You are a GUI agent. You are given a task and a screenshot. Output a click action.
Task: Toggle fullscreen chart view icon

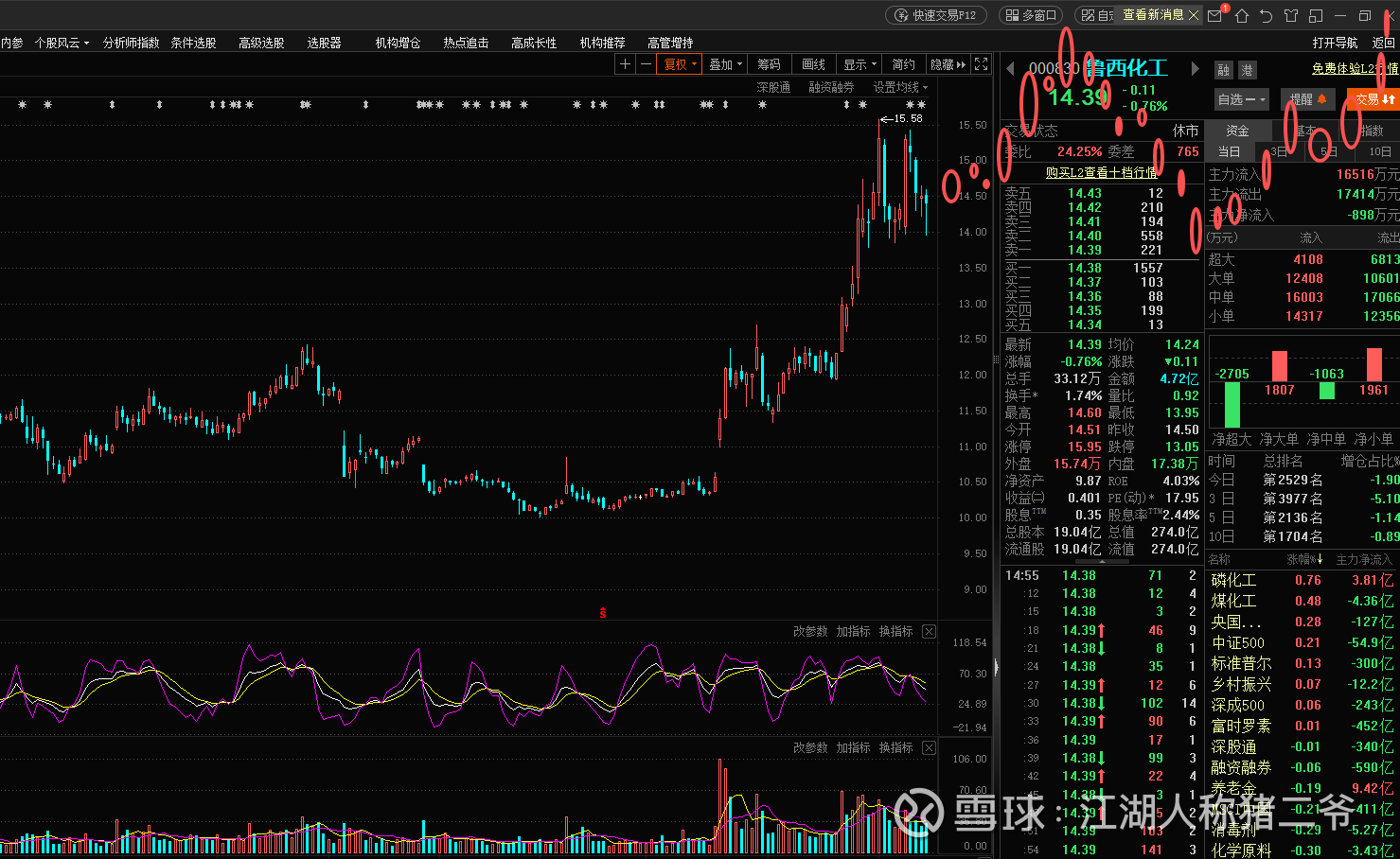pos(982,64)
